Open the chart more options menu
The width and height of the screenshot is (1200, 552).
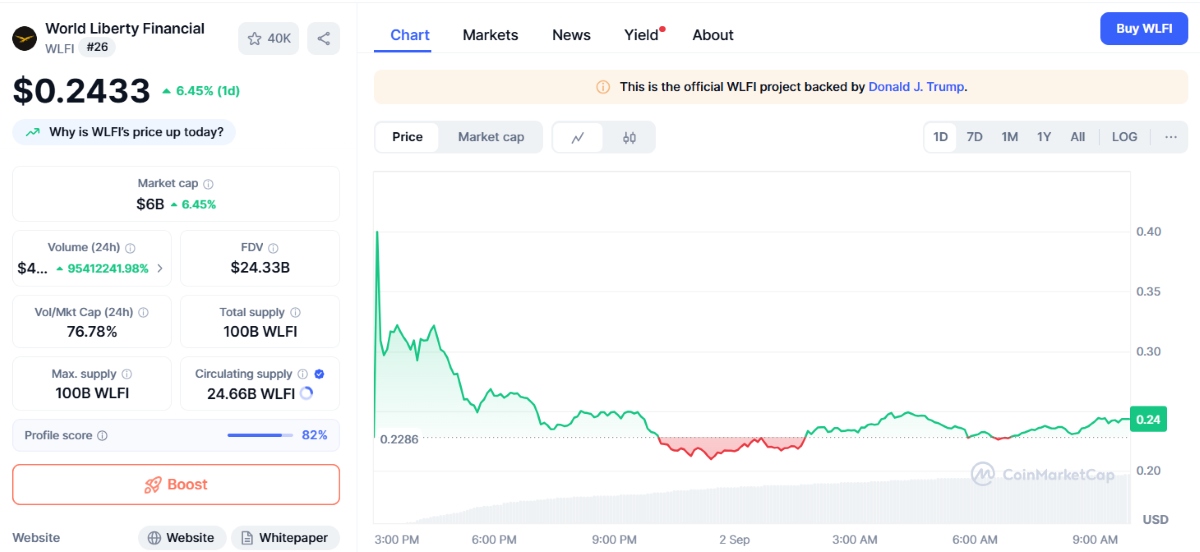click(1171, 137)
